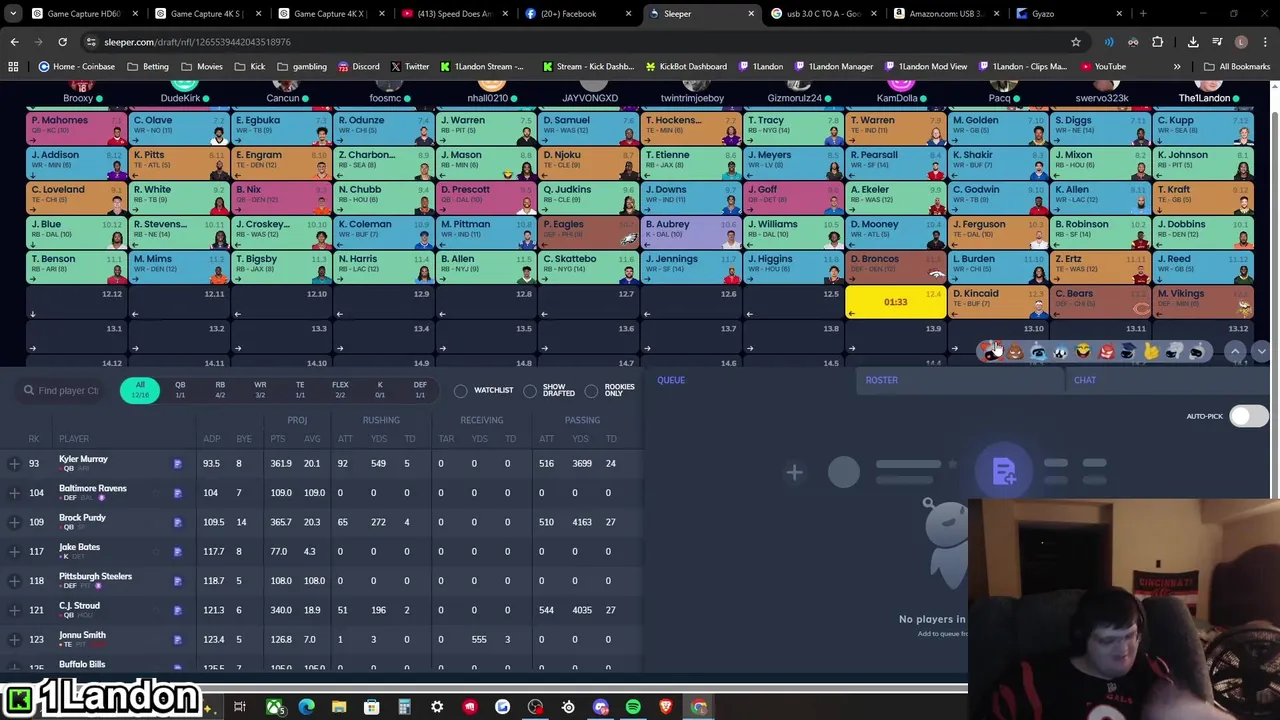Image resolution: width=1280 pixels, height=720 pixels.
Task: Open the YouTube bookmark
Action: coord(1103,67)
